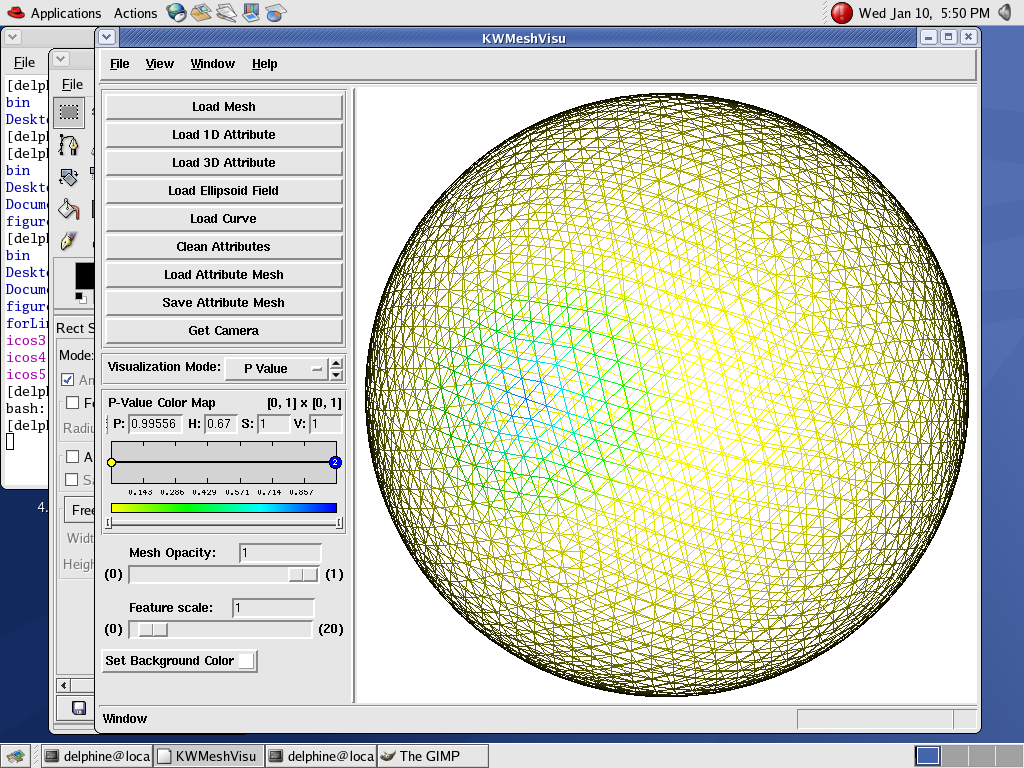
Task: Click the red update alert icon
Action: click(x=842, y=13)
